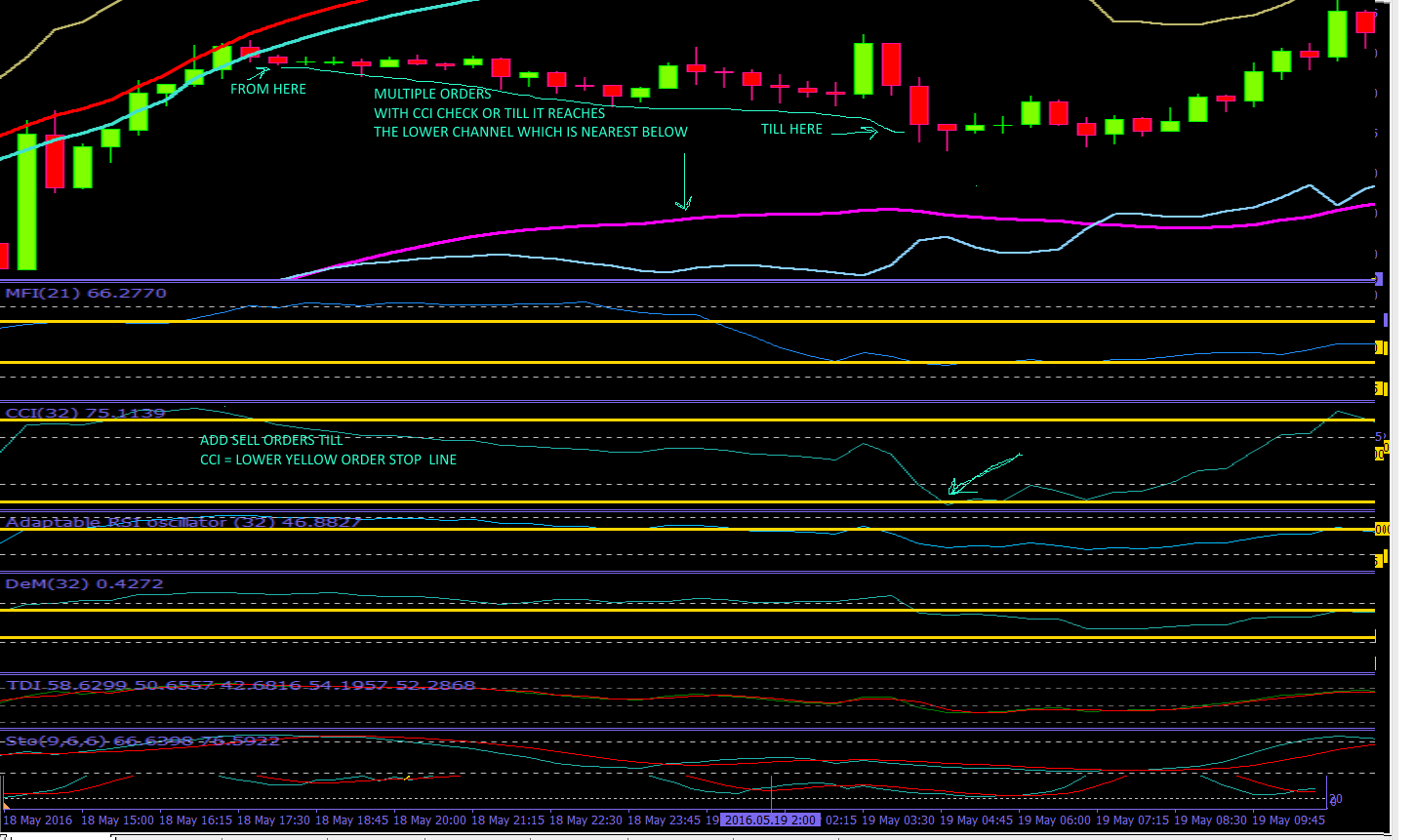Click the 18 May 22:30 time label
1414x840 pixels.
point(586,820)
